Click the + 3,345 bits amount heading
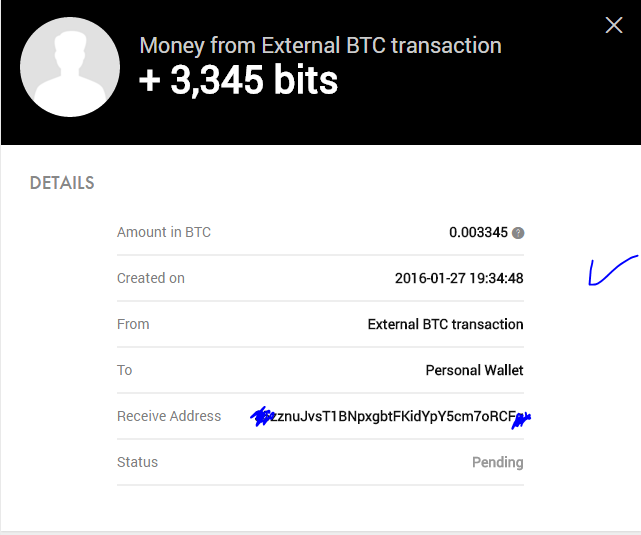The width and height of the screenshot is (641, 535). [238, 80]
